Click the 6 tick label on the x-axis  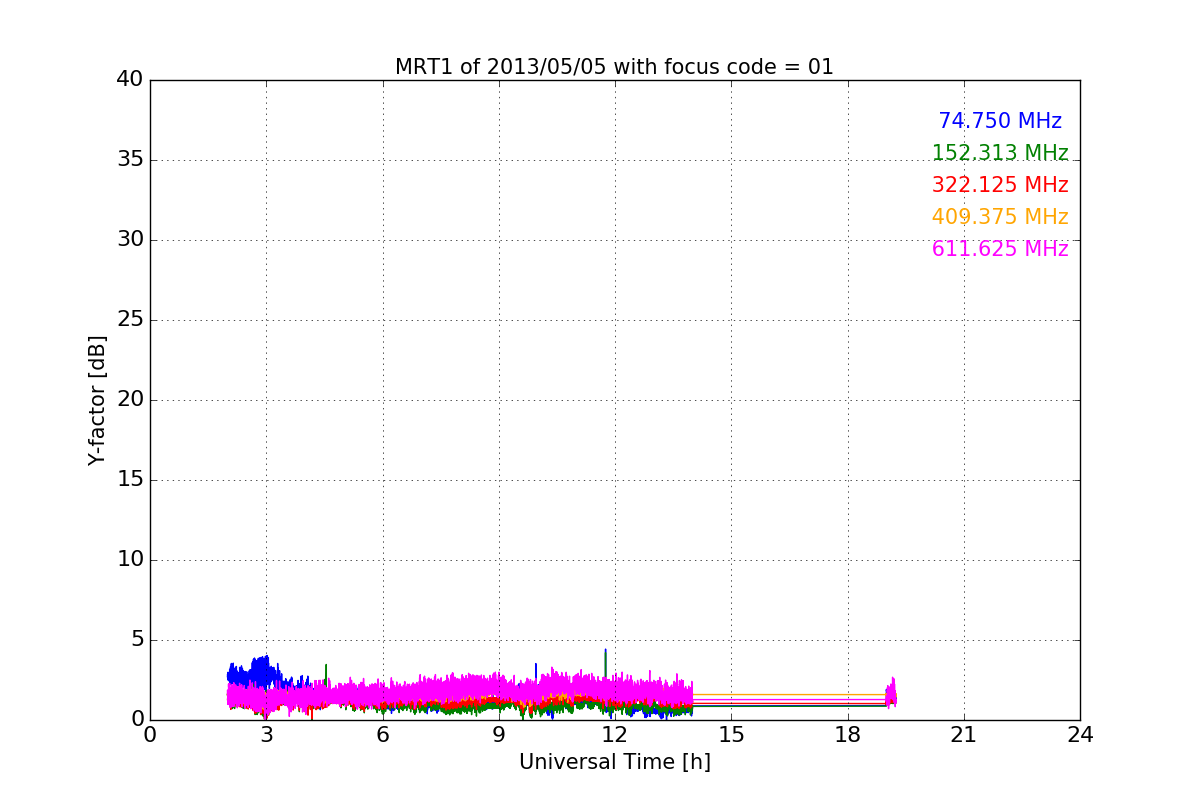[382, 735]
